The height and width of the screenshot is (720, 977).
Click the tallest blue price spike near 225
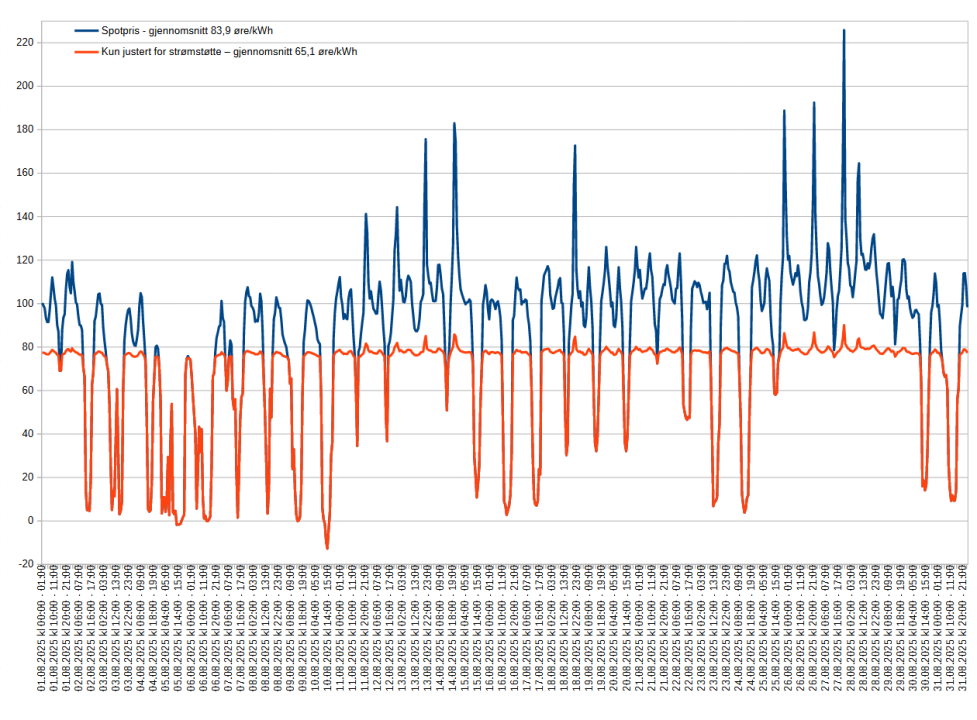click(846, 33)
